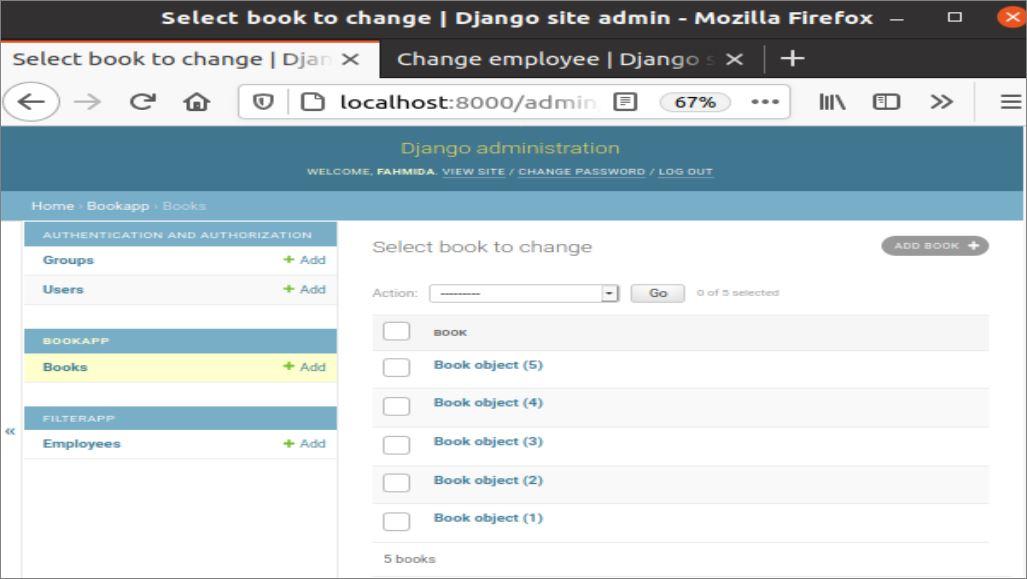Check the box for Book object (4)
The width and height of the screenshot is (1027, 579).
(x=396, y=406)
